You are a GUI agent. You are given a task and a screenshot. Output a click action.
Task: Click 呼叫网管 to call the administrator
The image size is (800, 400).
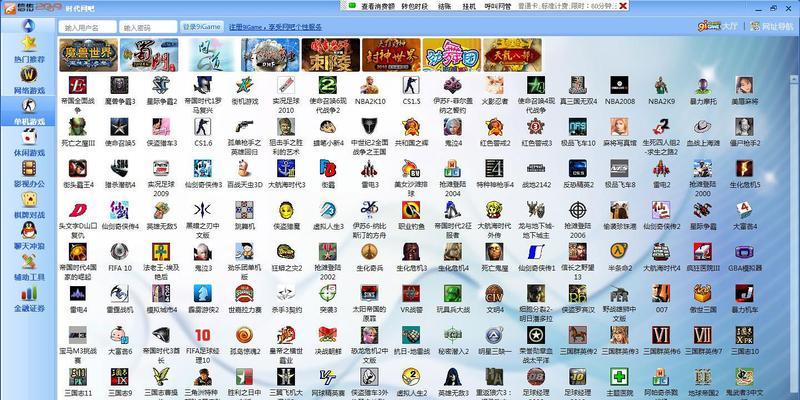pyautogui.click(x=497, y=6)
